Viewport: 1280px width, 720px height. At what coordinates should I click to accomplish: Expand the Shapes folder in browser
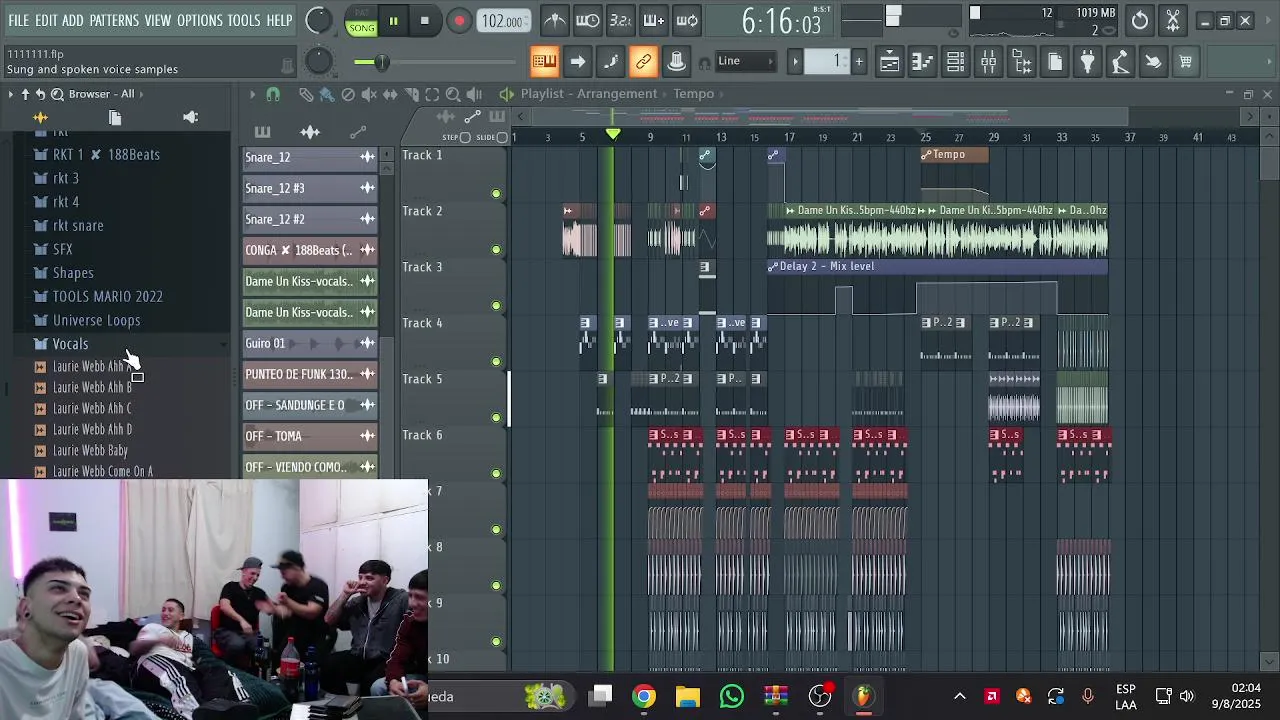point(73,273)
